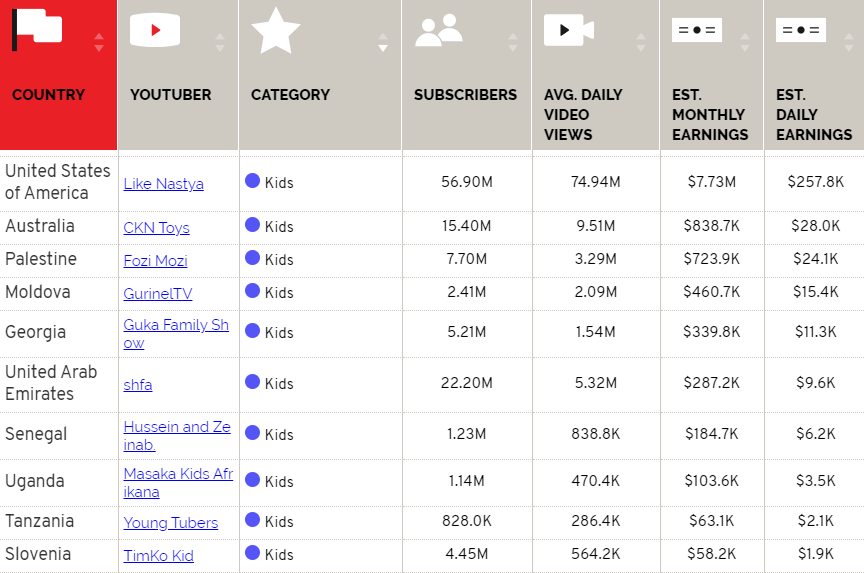Open the Like Nastya channel link
Image resolution: width=864 pixels, height=573 pixels.
(x=164, y=183)
